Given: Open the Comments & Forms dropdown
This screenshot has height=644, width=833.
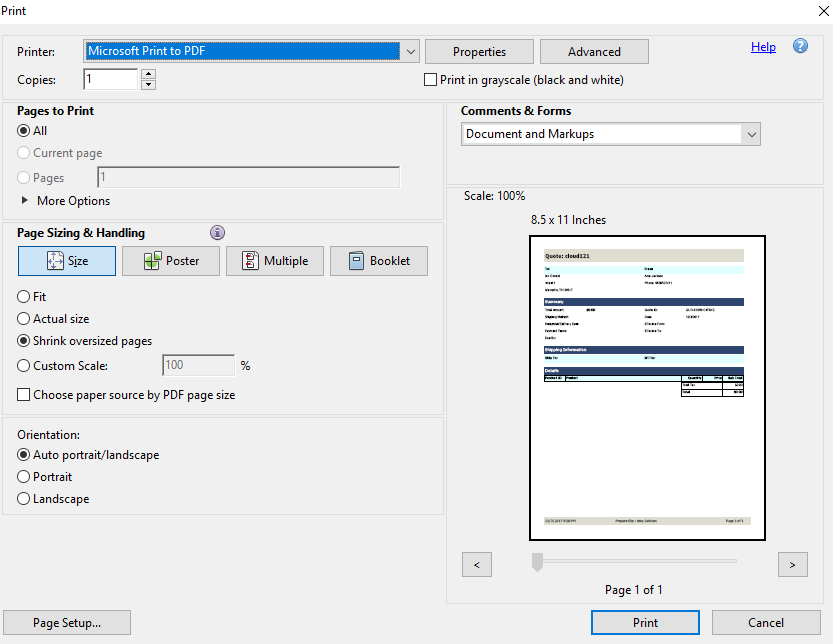Looking at the screenshot, I should pyautogui.click(x=751, y=134).
